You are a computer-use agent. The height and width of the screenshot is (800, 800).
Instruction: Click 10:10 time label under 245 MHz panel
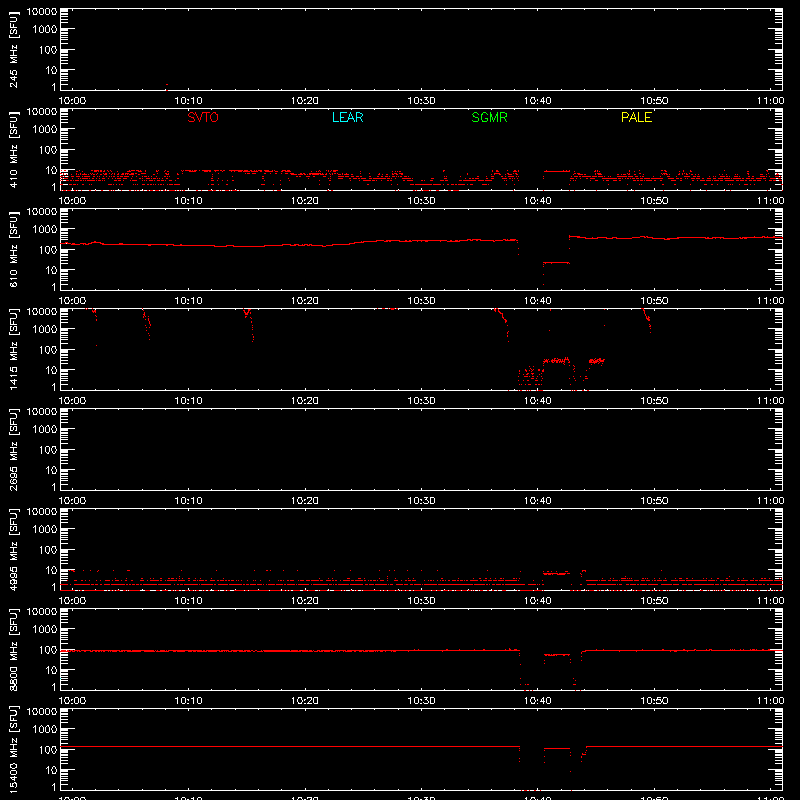coord(188,101)
